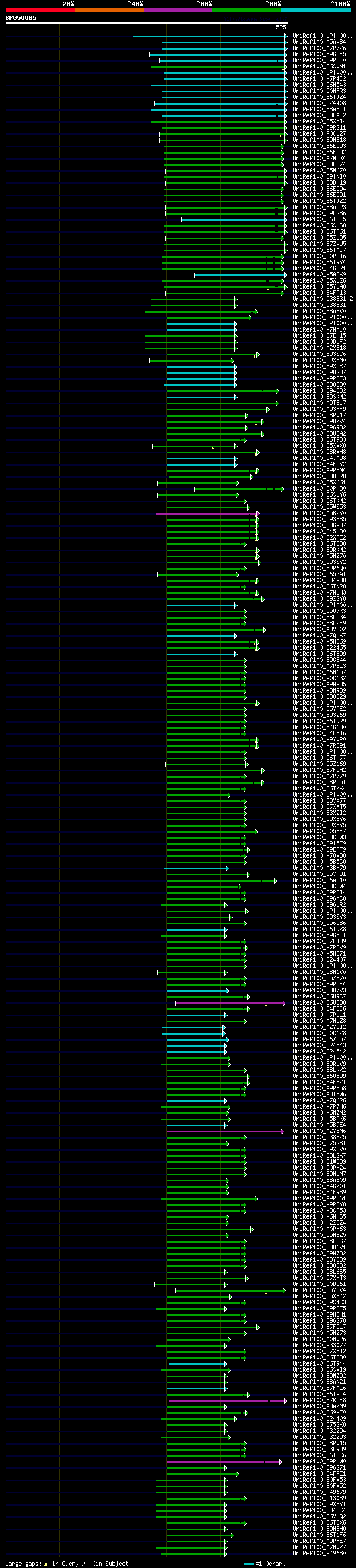Select hit UniRef100_Q5W670
The height and width of the screenshot is (1568, 356).
click(x=319, y=170)
